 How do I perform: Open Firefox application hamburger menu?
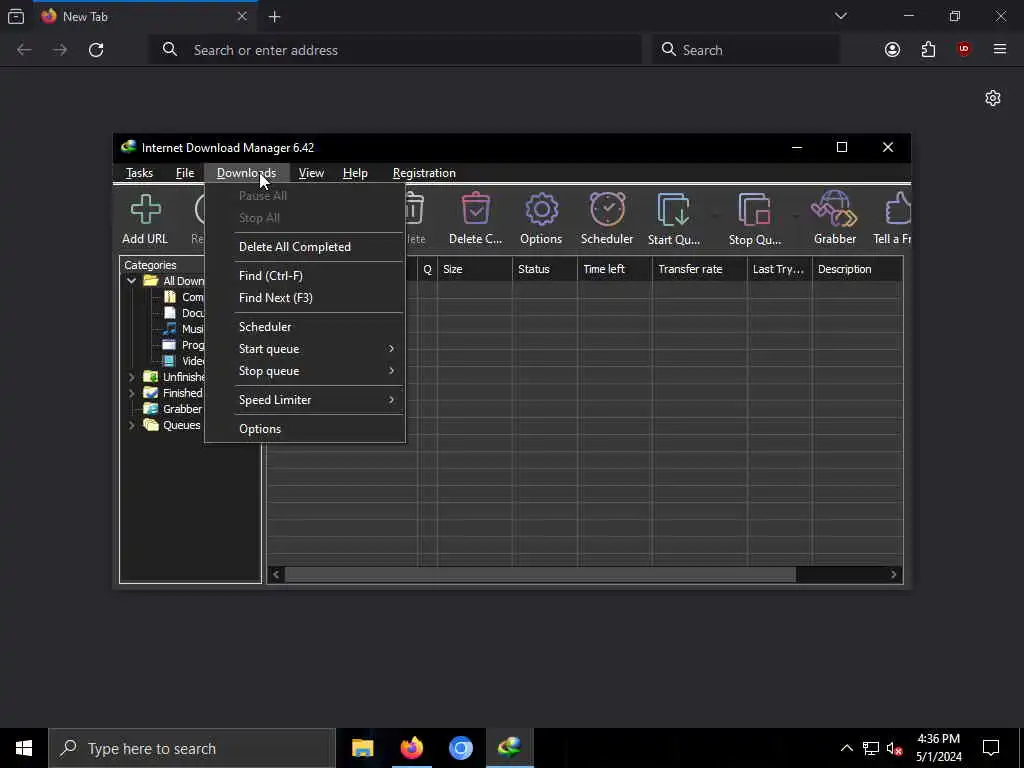click(999, 50)
